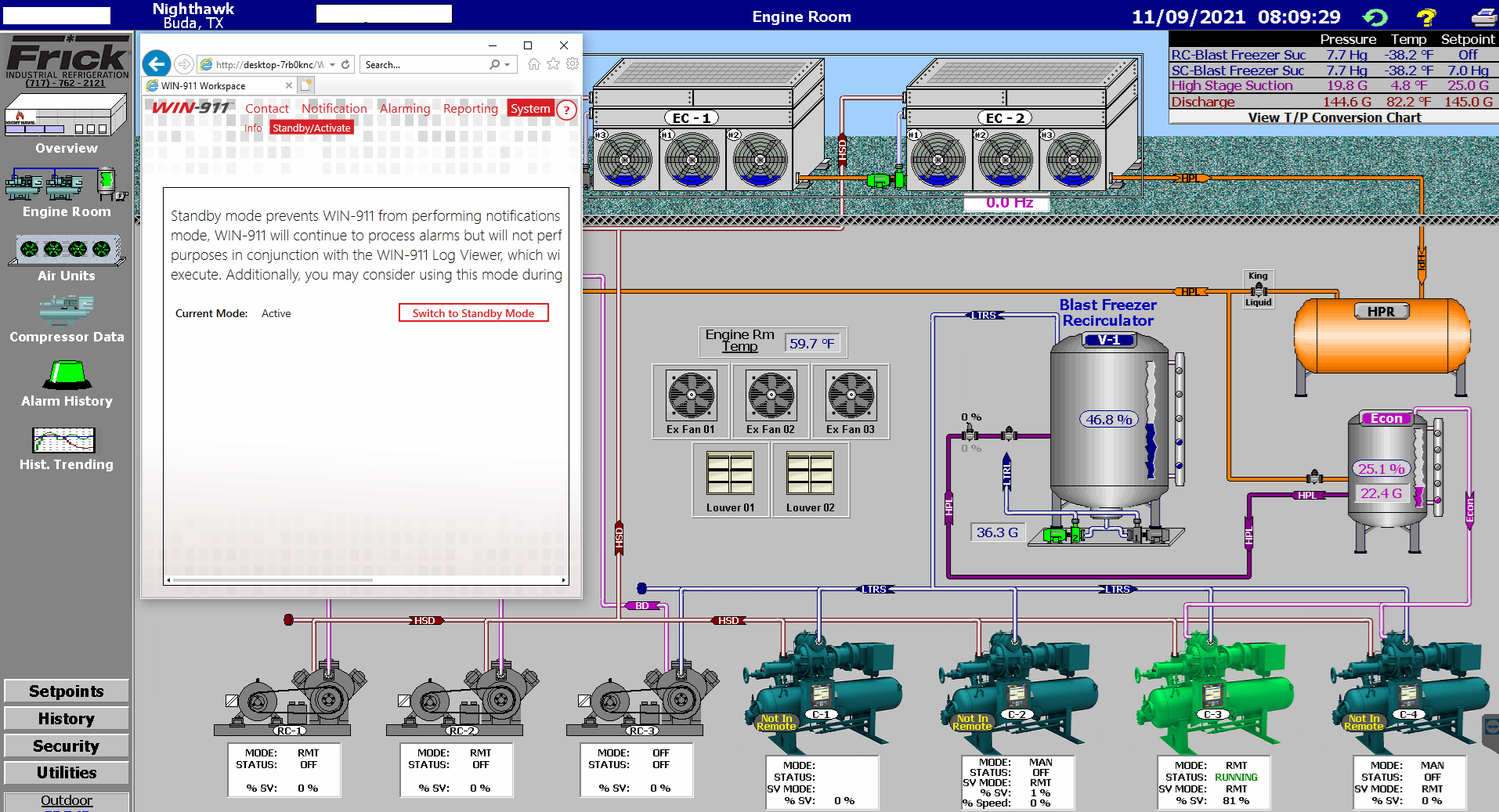Click the browser address field
The height and width of the screenshot is (812, 1499).
tap(269, 64)
